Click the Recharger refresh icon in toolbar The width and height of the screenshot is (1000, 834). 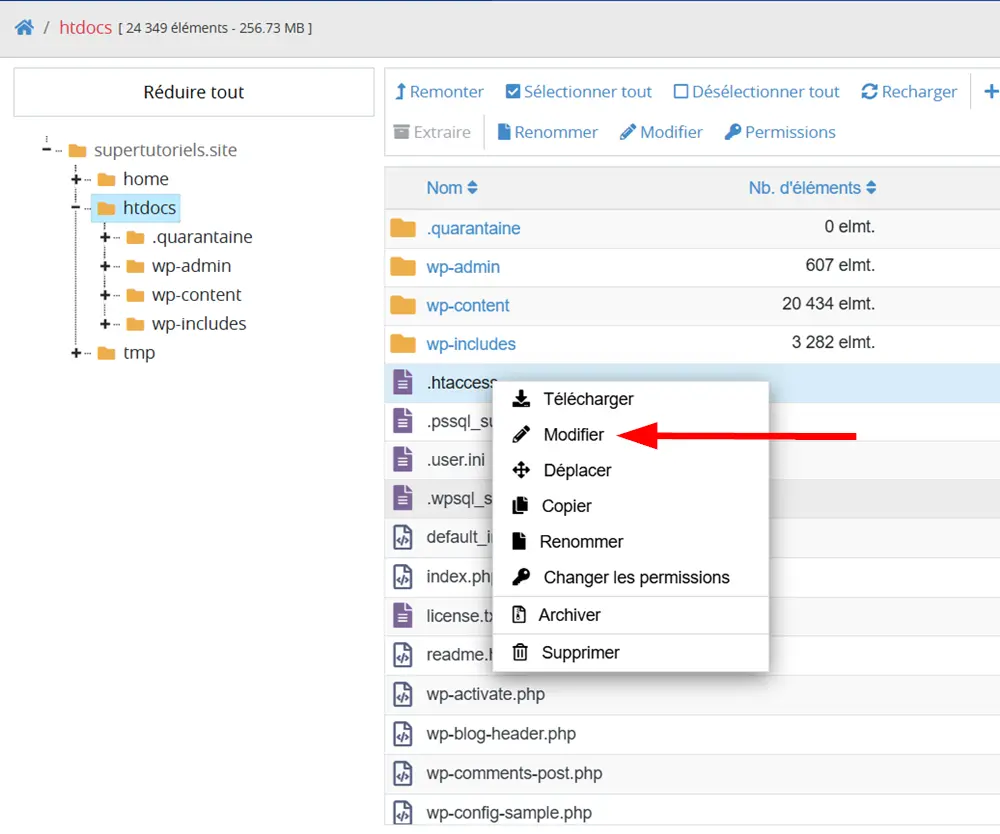pyautogui.click(x=869, y=92)
